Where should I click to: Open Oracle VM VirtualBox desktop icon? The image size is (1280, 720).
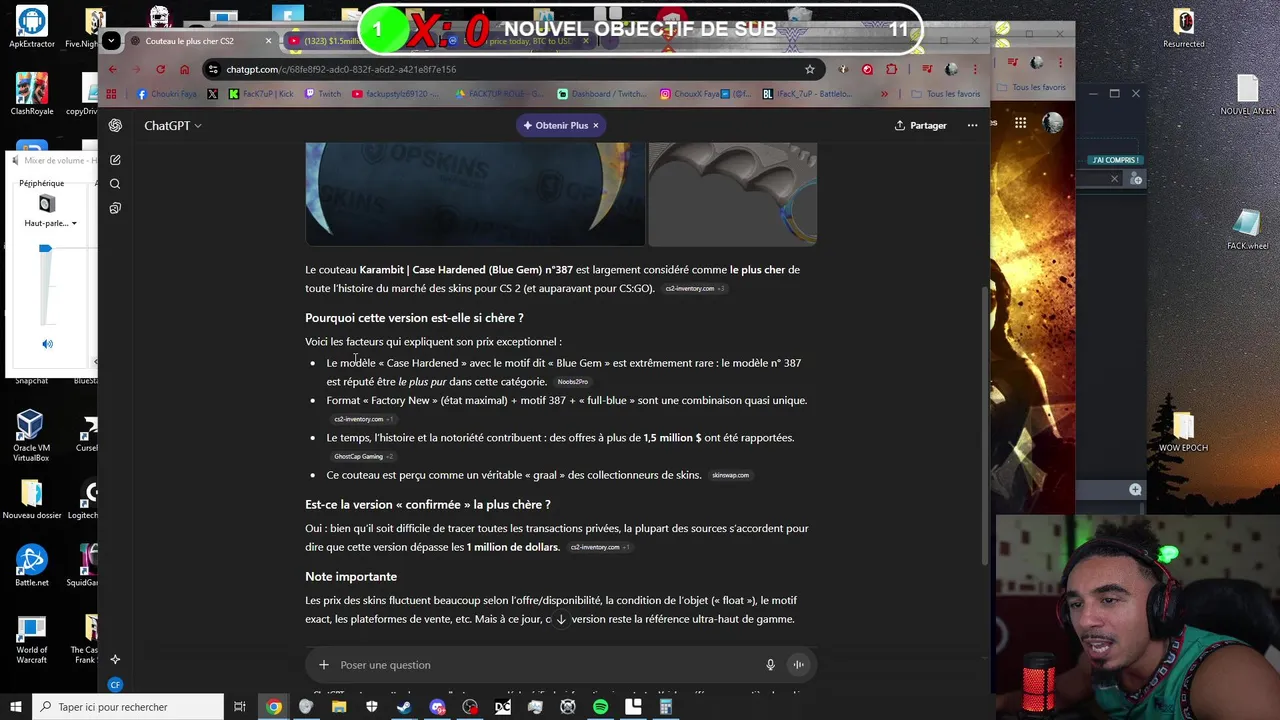coord(31,435)
